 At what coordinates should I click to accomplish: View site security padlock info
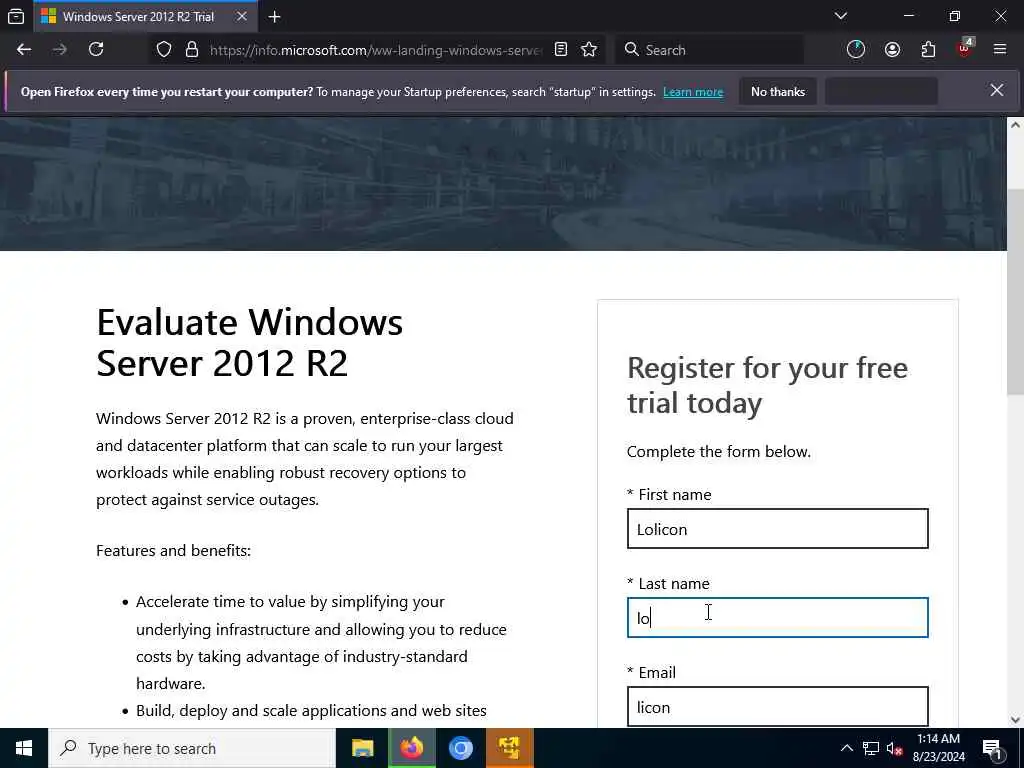click(x=191, y=50)
